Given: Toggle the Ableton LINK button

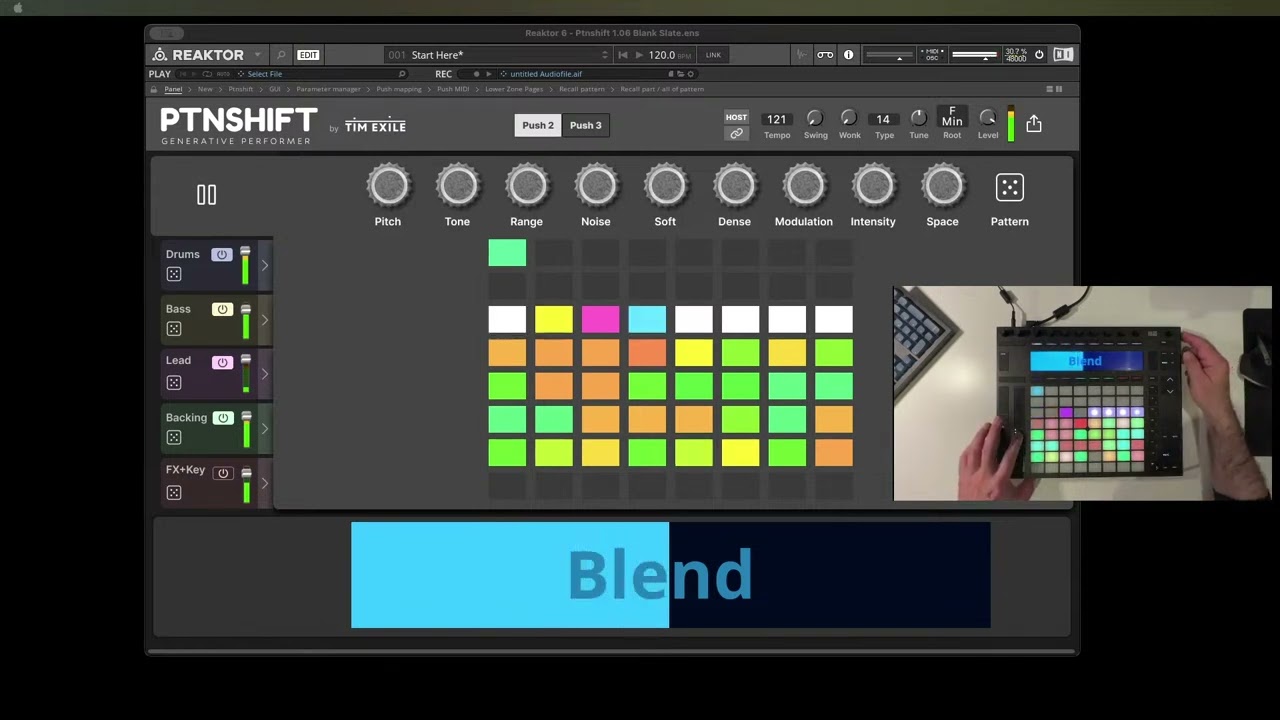Looking at the screenshot, I should tap(713, 55).
